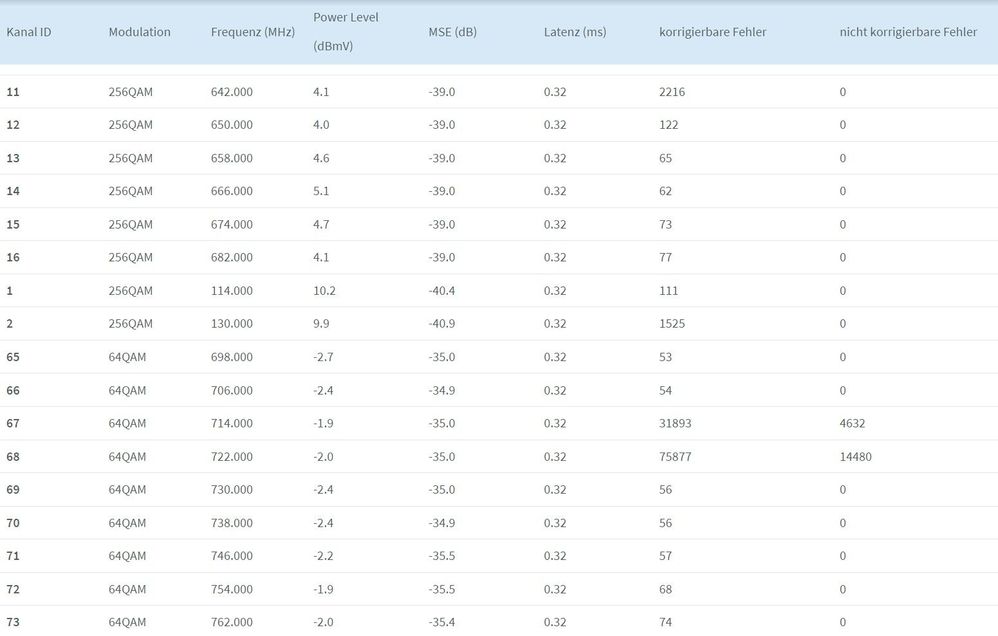The width and height of the screenshot is (998, 636).
Task: Click the Frequenz (MHz) column header
Action: [252, 32]
